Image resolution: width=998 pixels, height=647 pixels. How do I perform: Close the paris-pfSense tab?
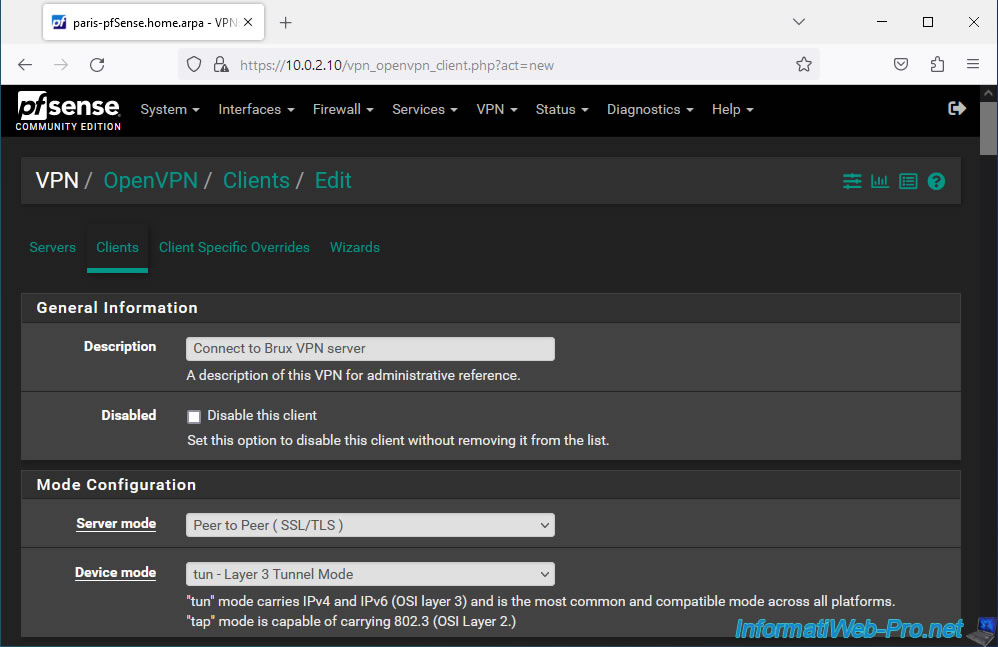[x=248, y=22]
